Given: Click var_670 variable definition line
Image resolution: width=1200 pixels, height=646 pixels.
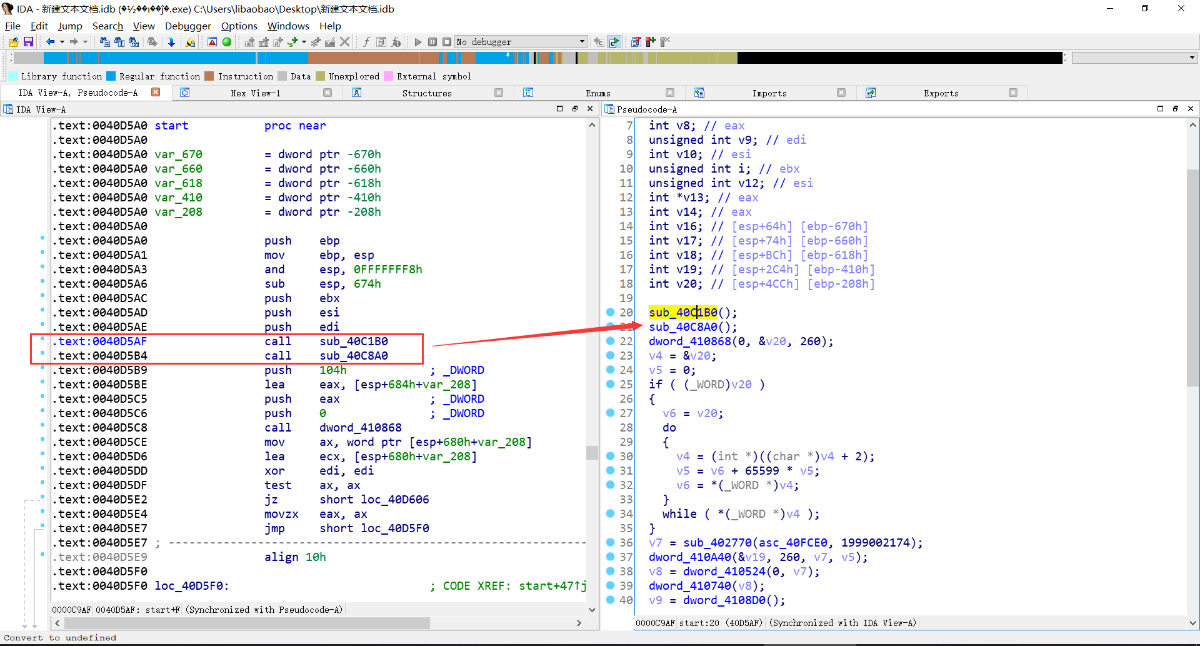Looking at the screenshot, I should (267, 155).
